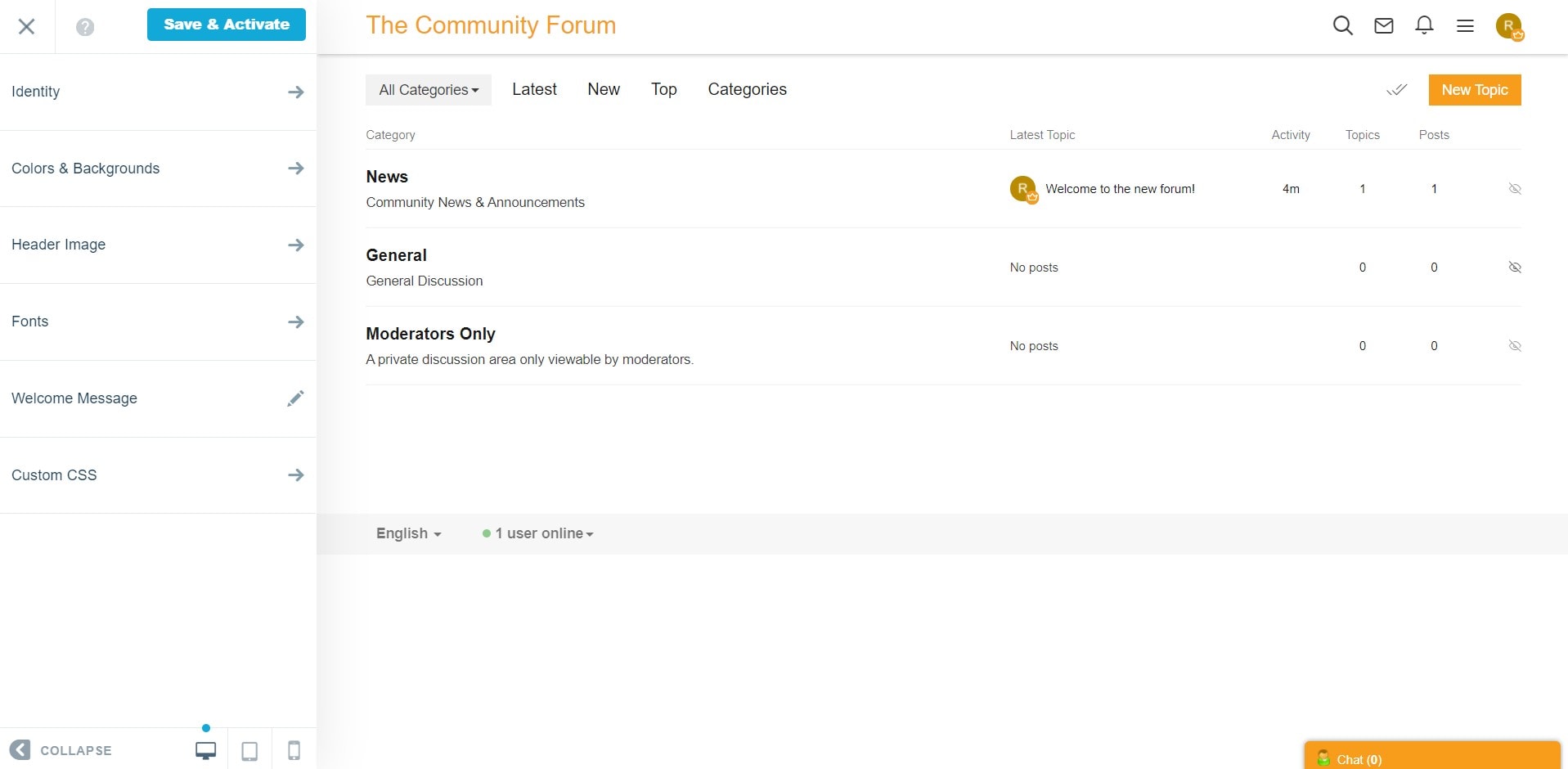Toggle watch icon for Moderators Only category
The image size is (1568, 769).
[1514, 346]
